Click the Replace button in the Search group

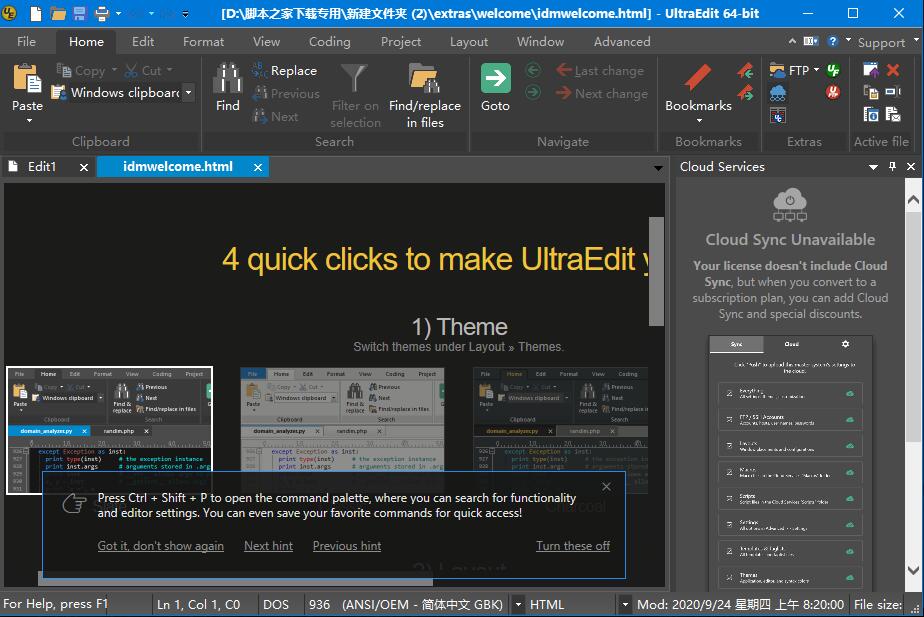285,71
